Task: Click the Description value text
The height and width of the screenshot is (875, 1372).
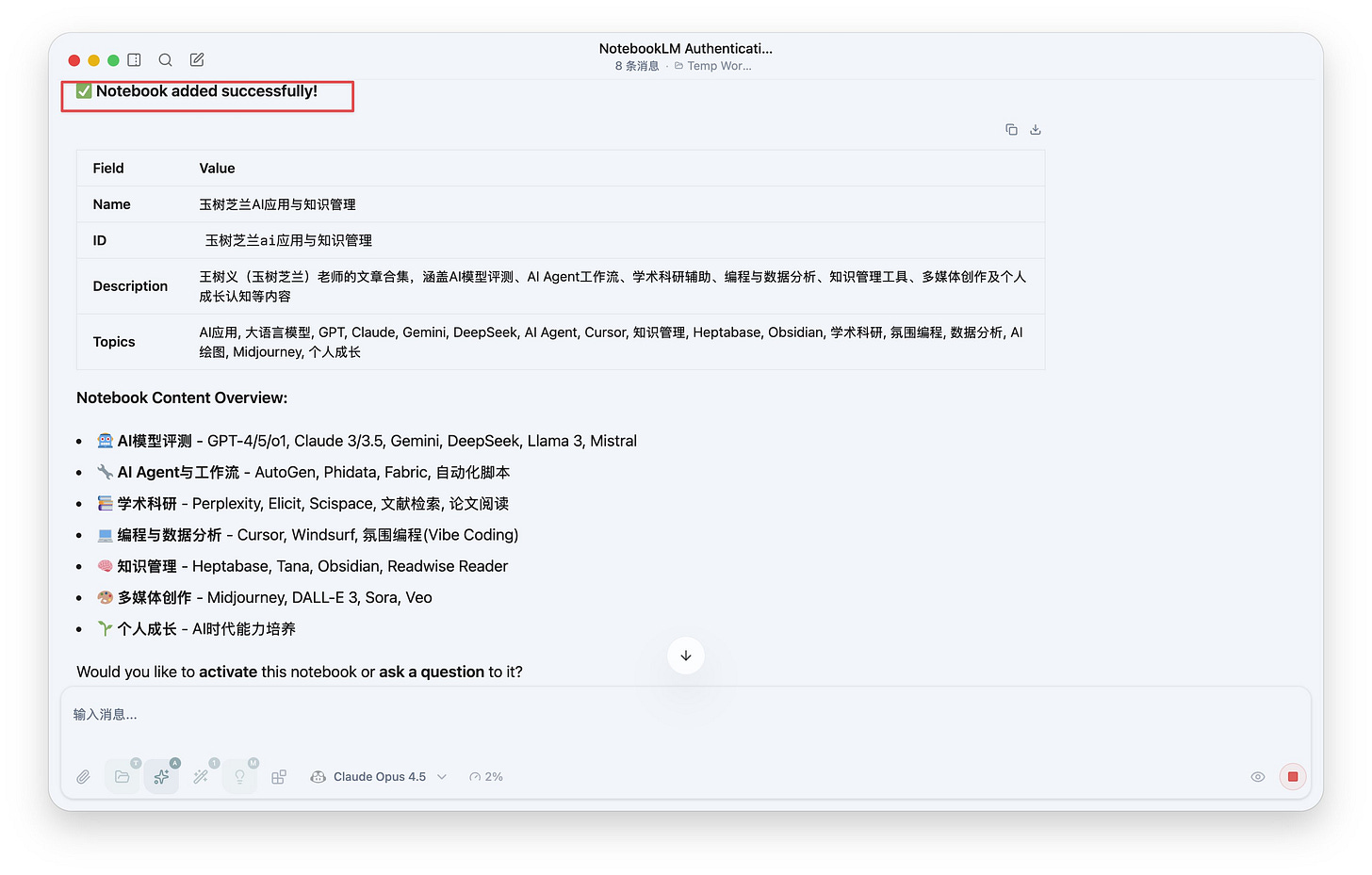Action: click(612, 286)
